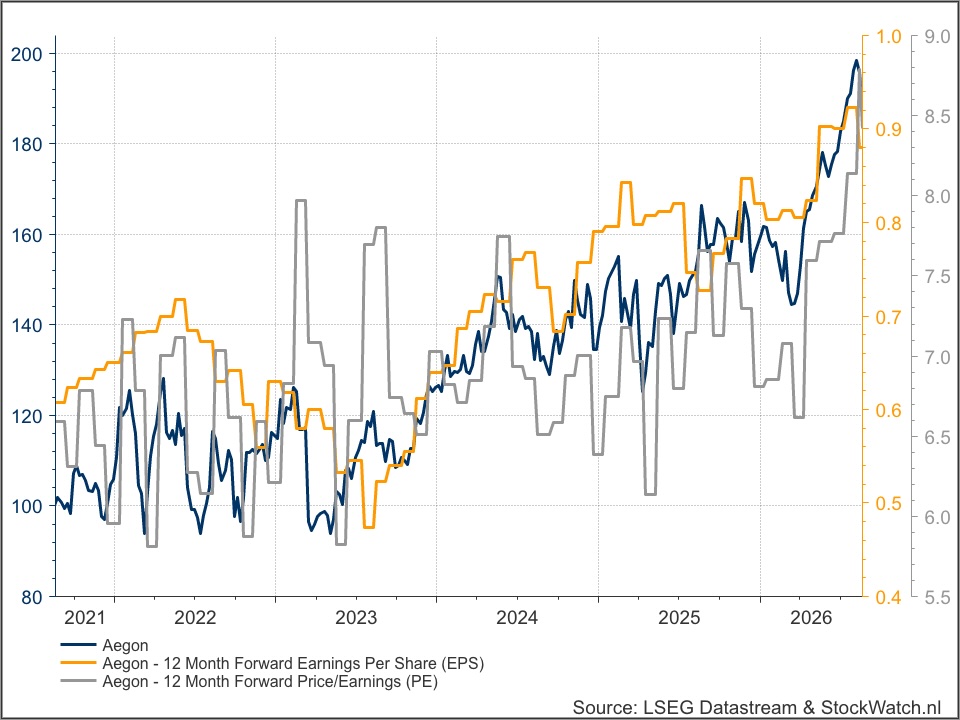Click the source credit LSEG Datastream & StockWatch.nl
The height and width of the screenshot is (720, 960).
pos(757,707)
